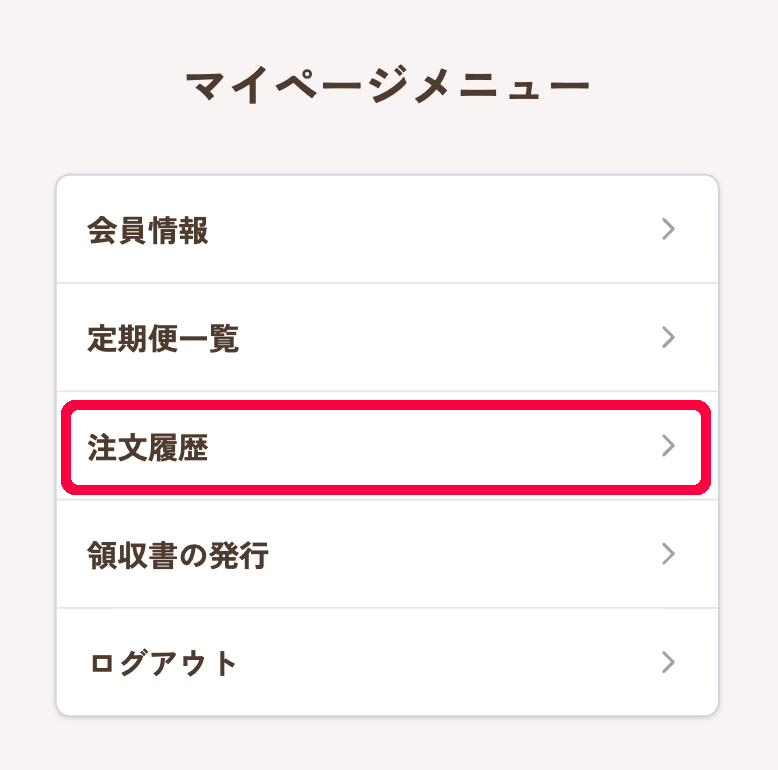Click the ログアウト text label
Screen dimensions: 778x770
tap(163, 663)
